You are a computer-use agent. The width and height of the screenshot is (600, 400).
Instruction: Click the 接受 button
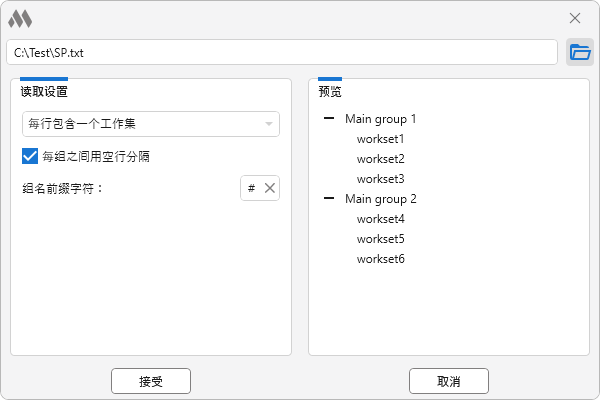[x=150, y=381]
